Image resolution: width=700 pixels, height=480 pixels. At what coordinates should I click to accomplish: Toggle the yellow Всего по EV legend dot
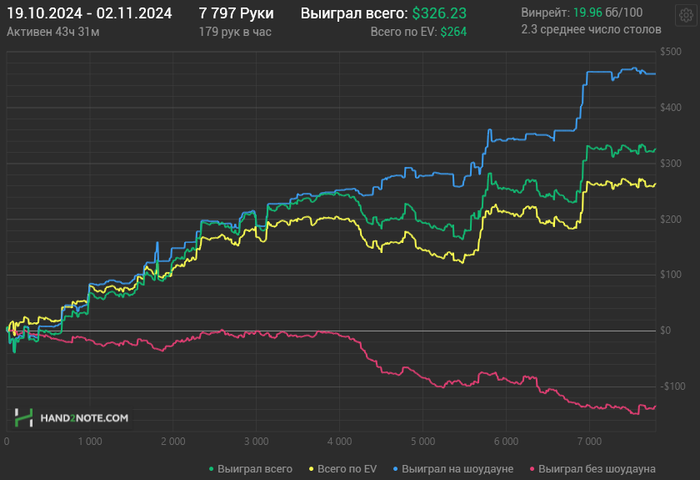(311, 469)
